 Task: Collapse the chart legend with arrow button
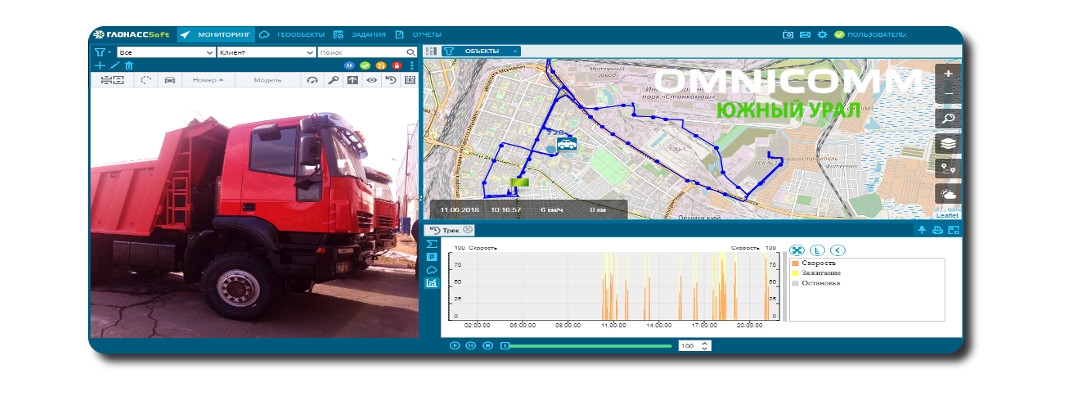pyautogui.click(x=837, y=250)
